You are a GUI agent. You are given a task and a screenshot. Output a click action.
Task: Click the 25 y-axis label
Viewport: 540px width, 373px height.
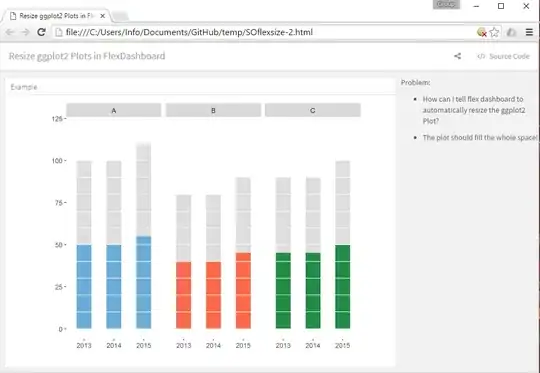click(x=59, y=287)
